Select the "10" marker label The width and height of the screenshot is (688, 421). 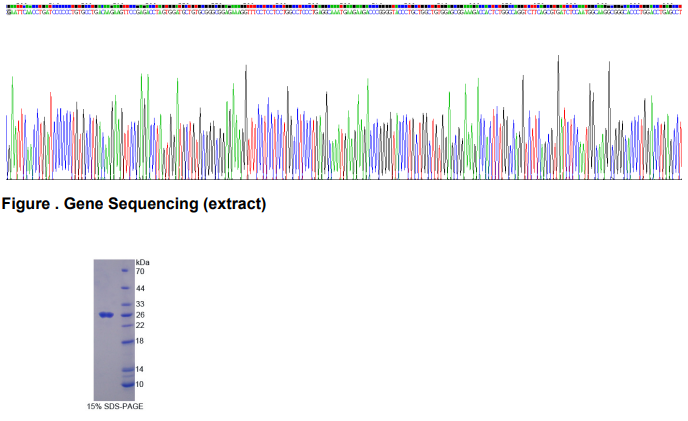pyautogui.click(x=140, y=385)
